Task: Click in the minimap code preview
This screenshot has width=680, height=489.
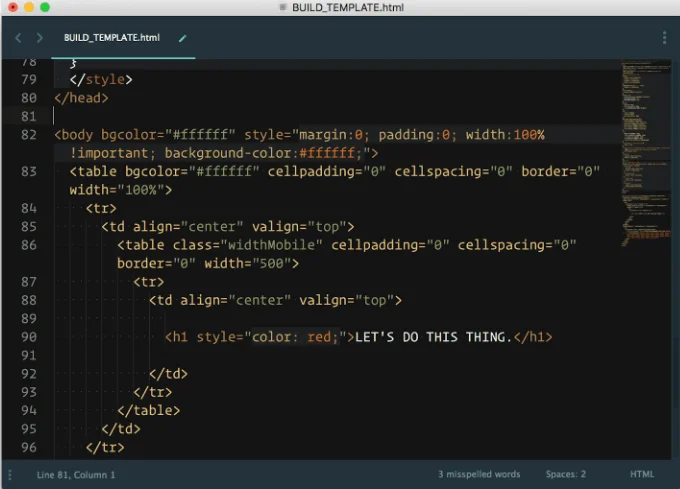Action: point(646,154)
